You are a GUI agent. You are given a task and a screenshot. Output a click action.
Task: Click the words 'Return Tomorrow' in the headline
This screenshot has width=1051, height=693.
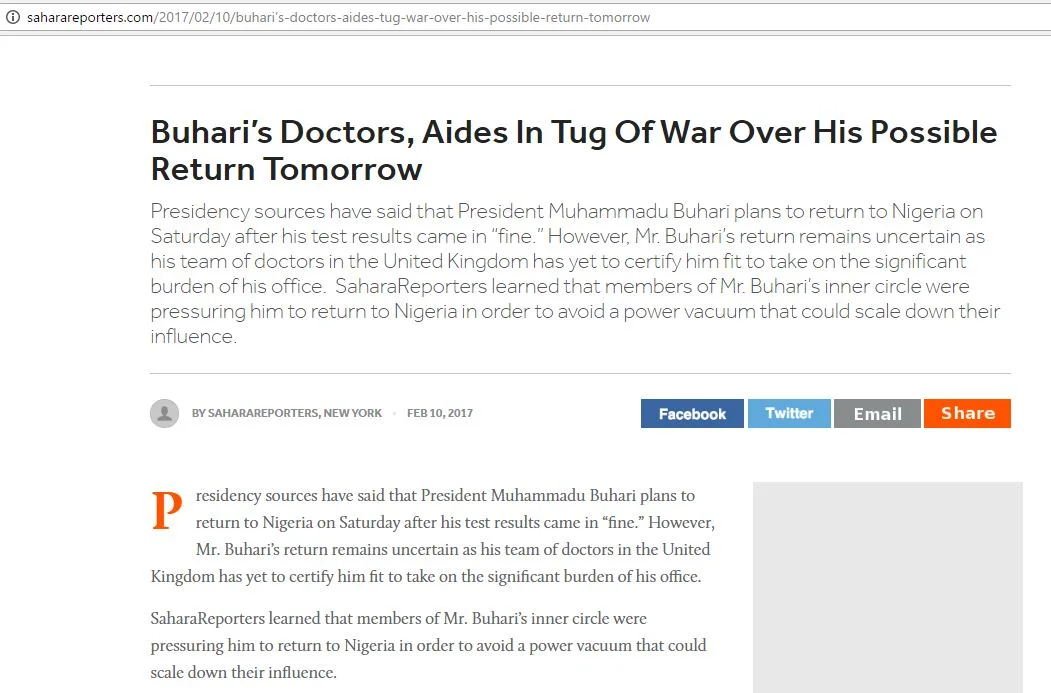[x=286, y=169]
